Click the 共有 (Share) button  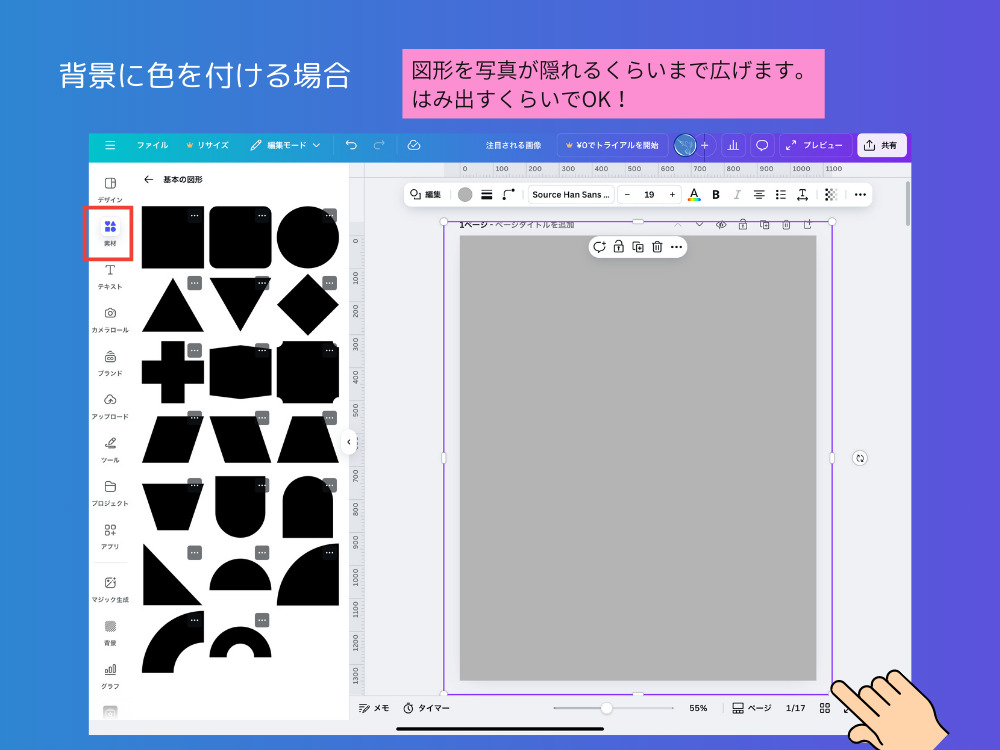click(881, 145)
